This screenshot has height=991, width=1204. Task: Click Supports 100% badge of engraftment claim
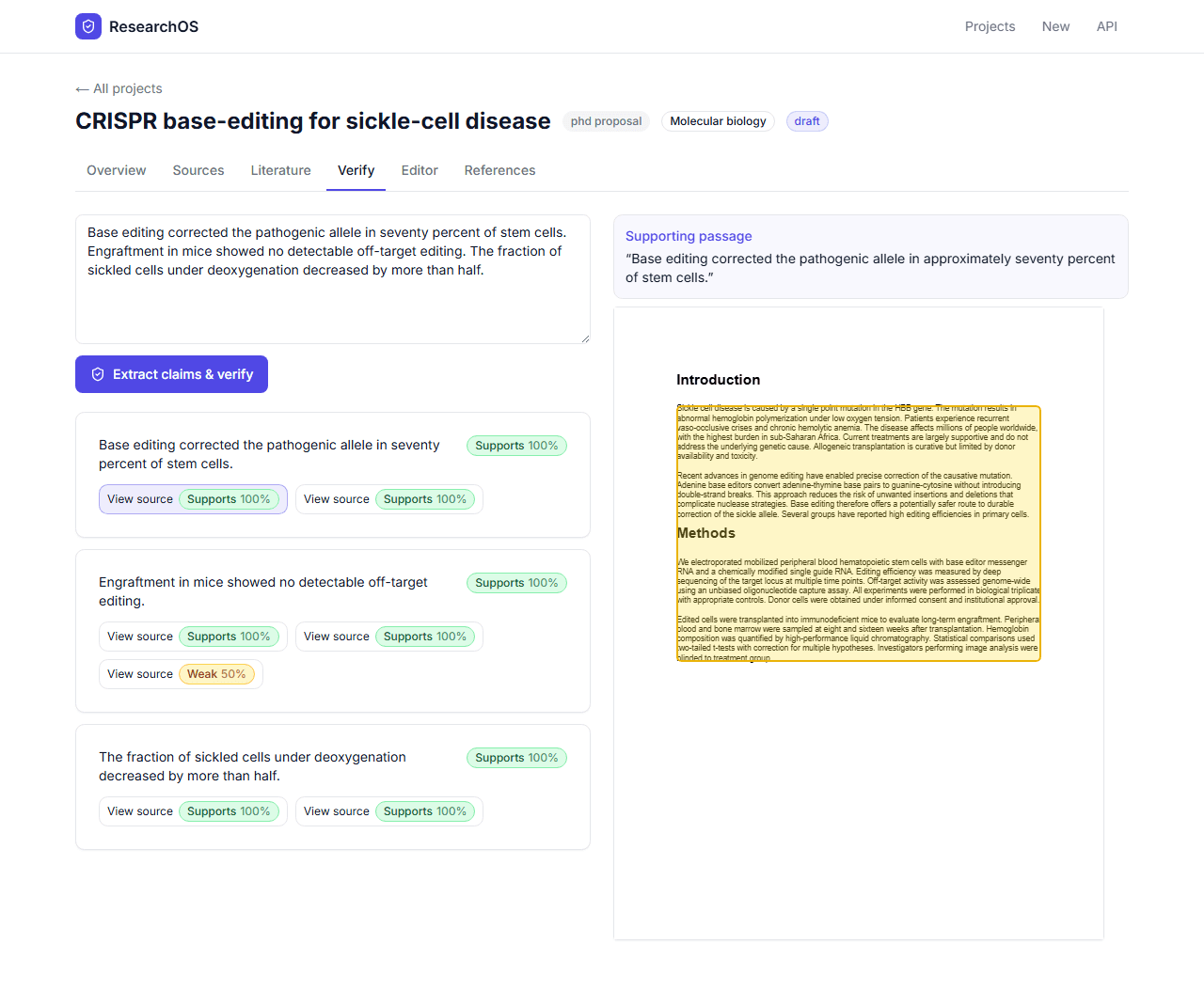click(516, 583)
